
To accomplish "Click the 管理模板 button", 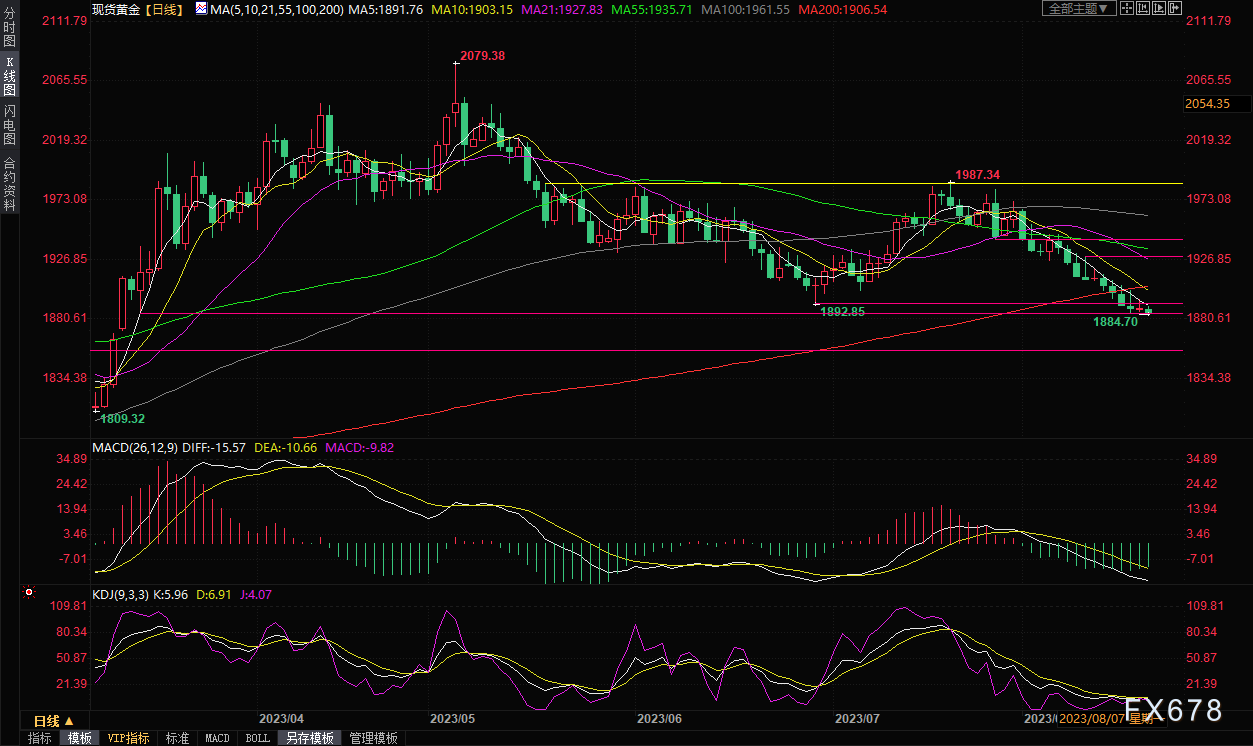I will point(373,738).
